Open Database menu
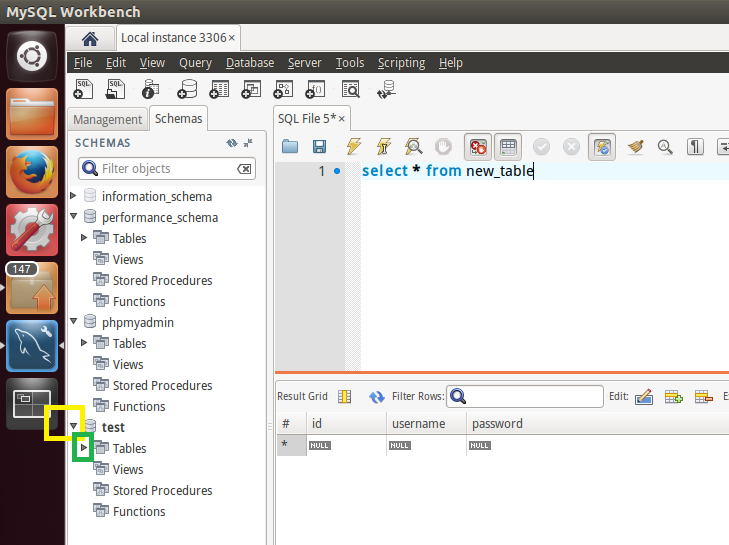729x545 pixels. tap(250, 63)
